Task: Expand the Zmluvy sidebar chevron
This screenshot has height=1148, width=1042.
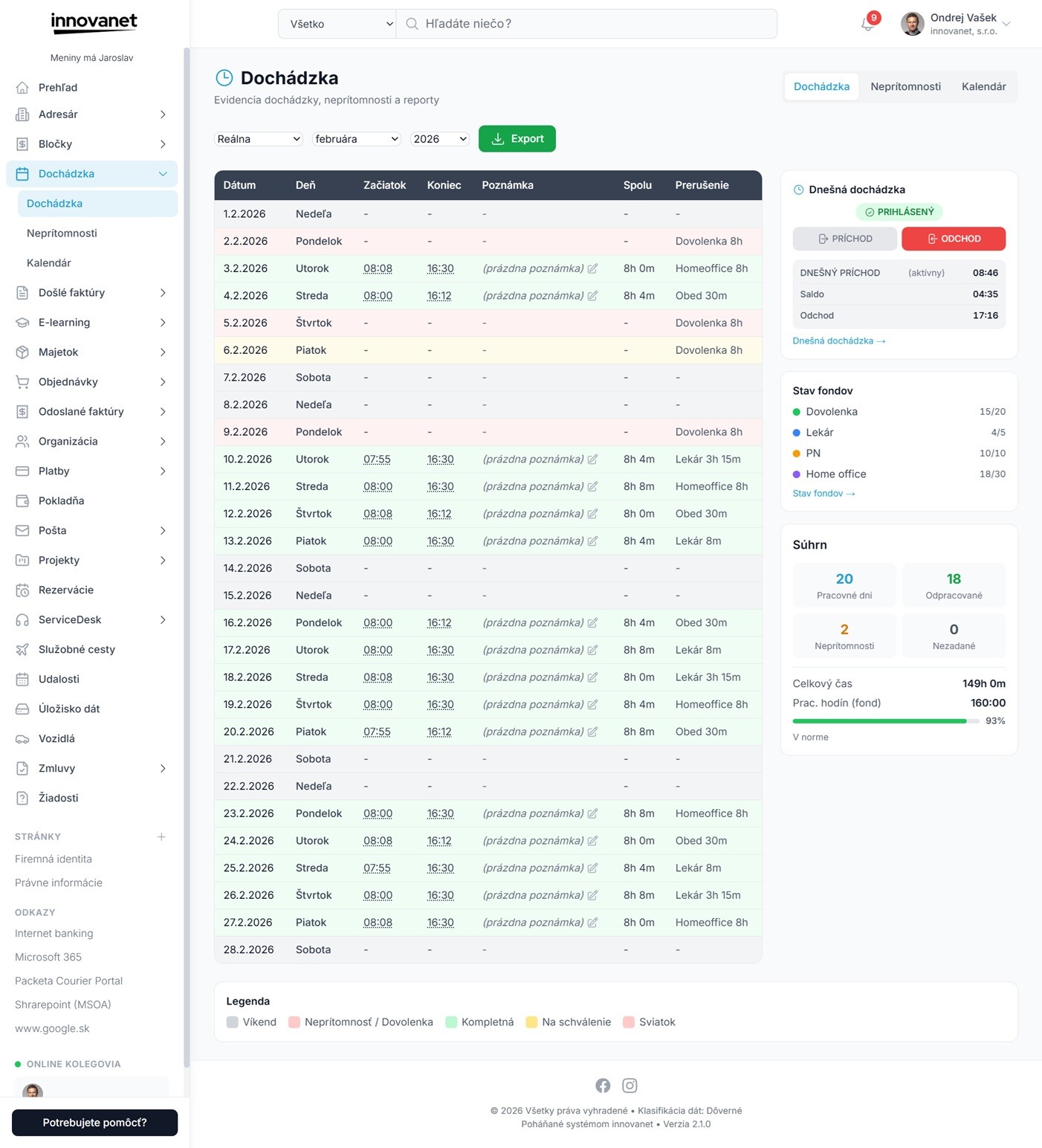Action: [163, 769]
